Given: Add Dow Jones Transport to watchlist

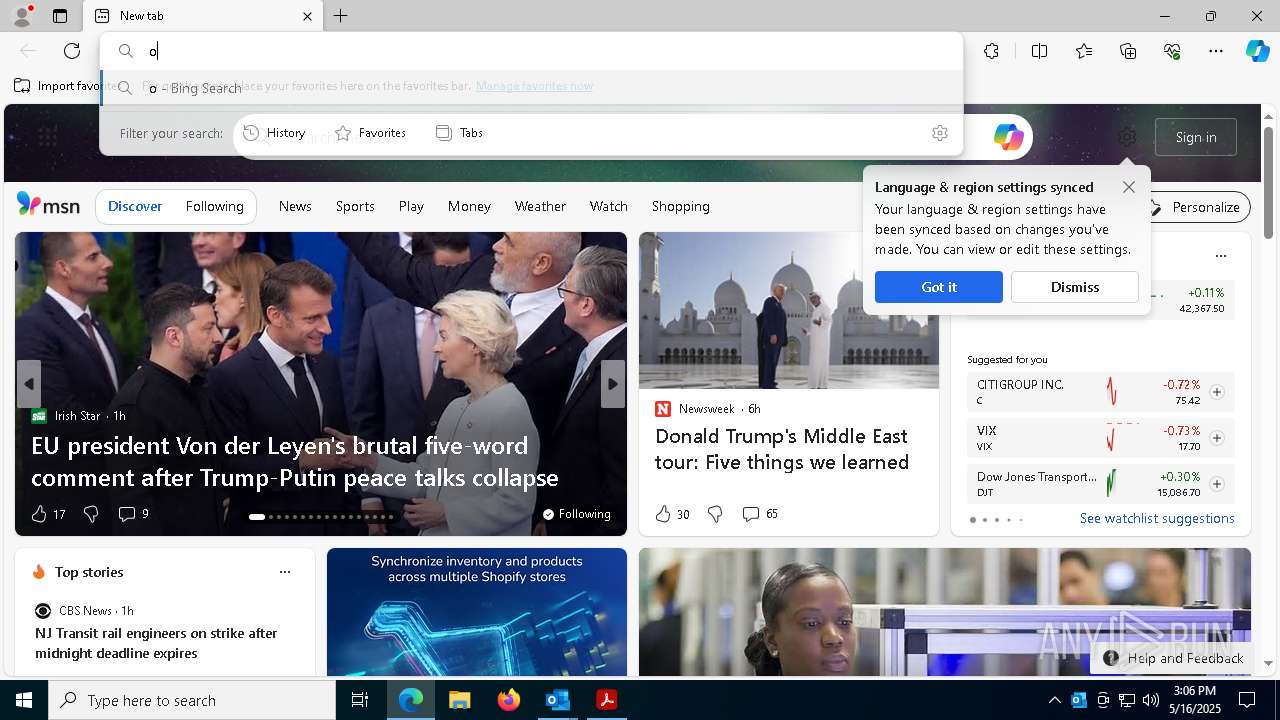Looking at the screenshot, I should [1217, 484].
